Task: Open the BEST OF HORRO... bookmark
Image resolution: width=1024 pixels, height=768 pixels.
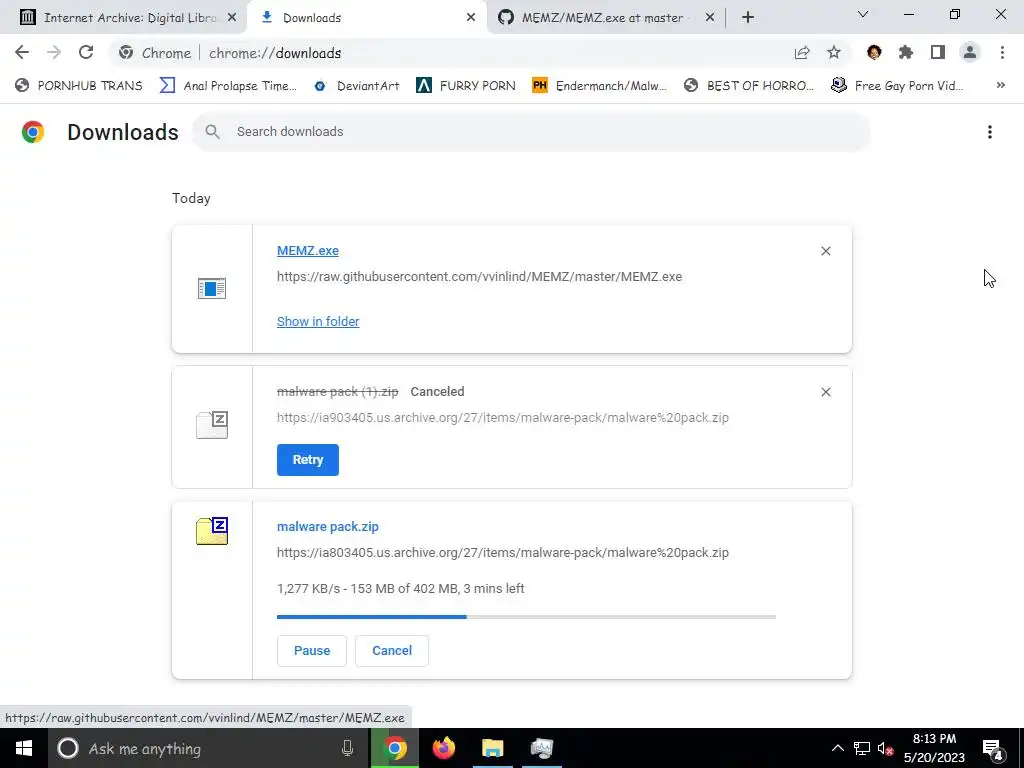Action: pos(749,86)
